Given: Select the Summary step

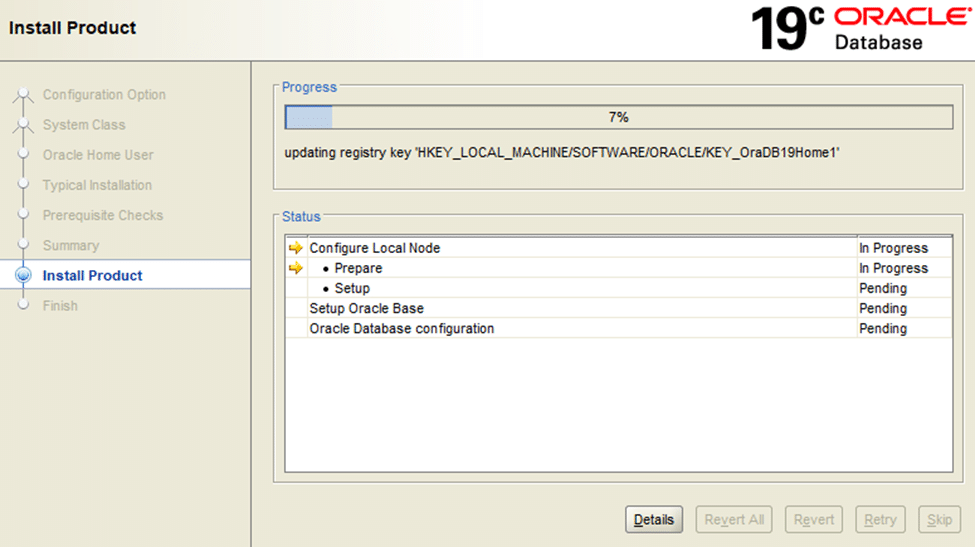Looking at the screenshot, I should pos(70,246).
